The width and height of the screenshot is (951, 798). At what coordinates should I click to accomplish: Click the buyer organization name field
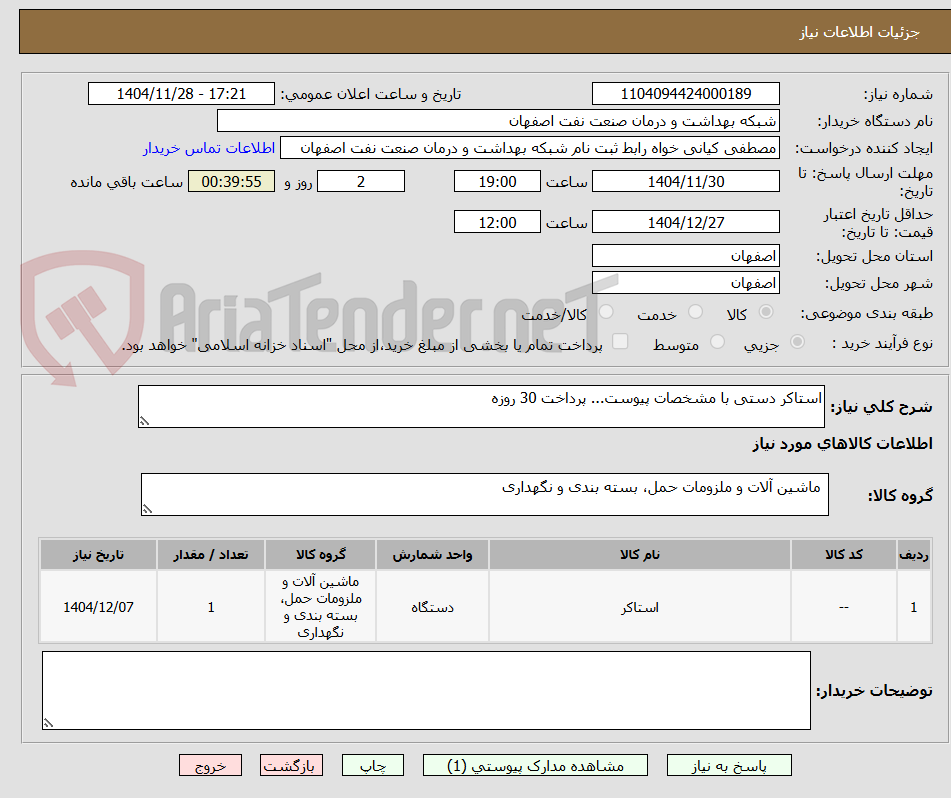tap(498, 121)
